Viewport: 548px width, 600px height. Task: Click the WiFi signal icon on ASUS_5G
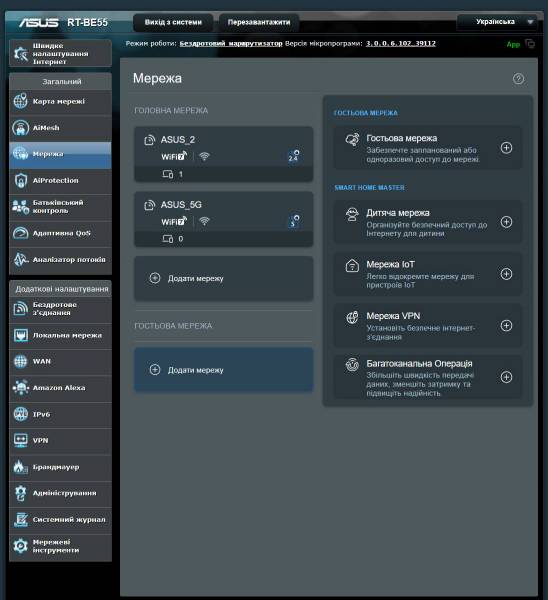(205, 221)
